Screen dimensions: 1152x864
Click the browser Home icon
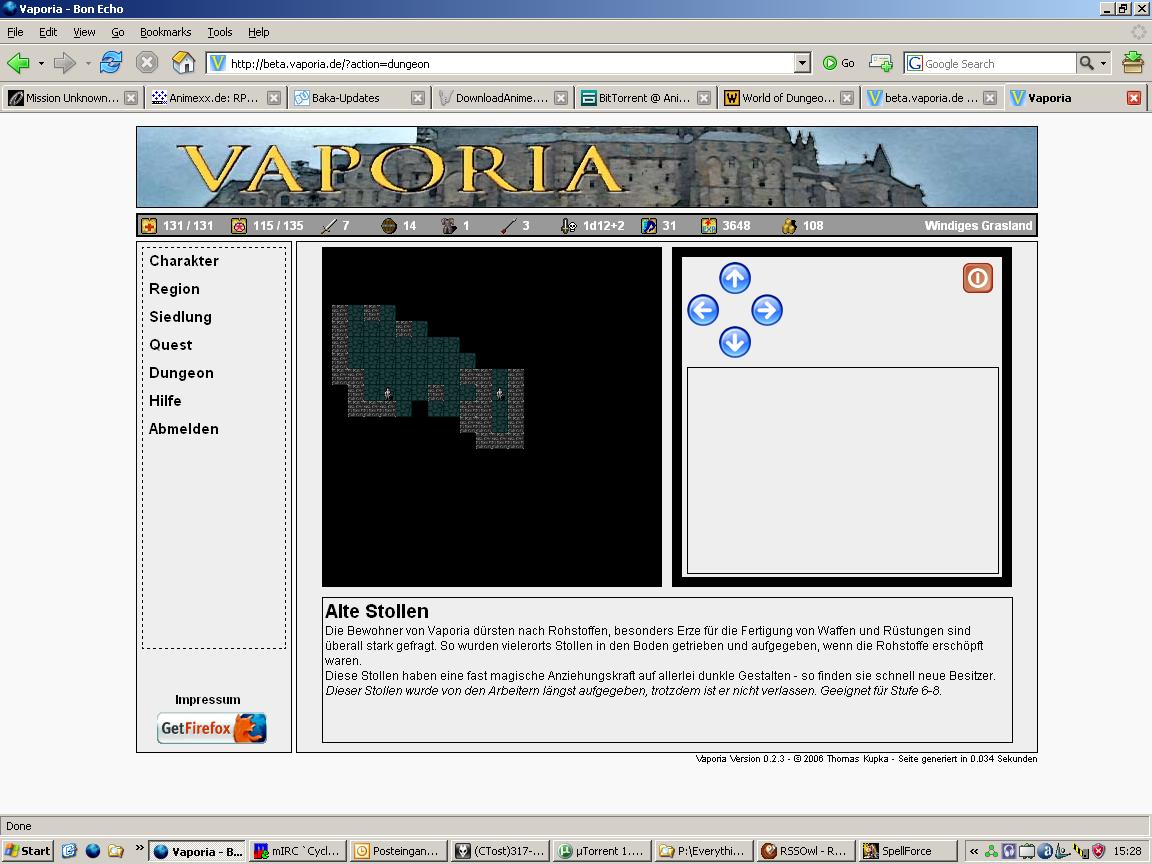(183, 63)
